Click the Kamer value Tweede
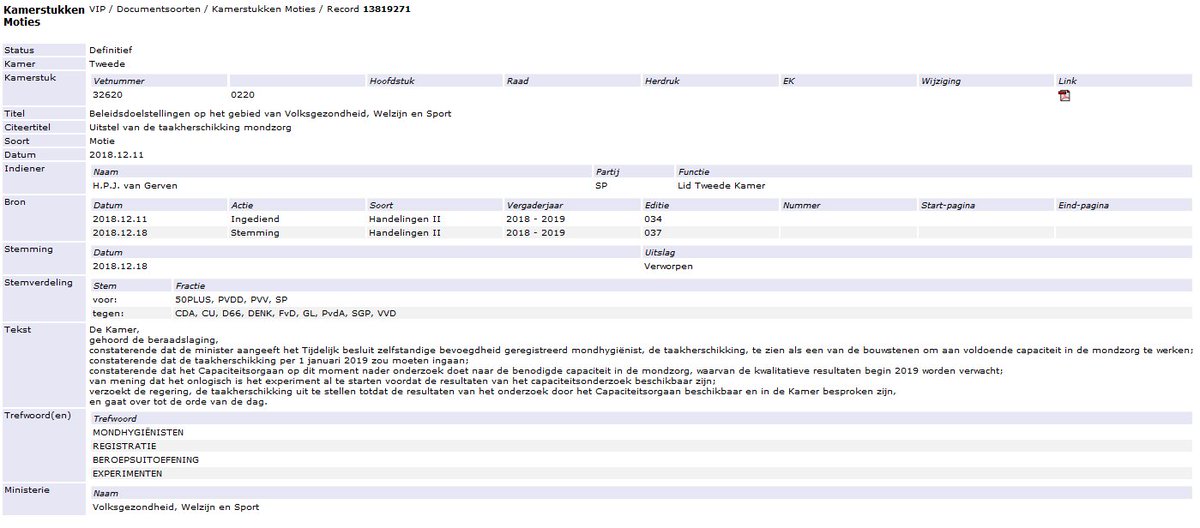 tap(107, 64)
